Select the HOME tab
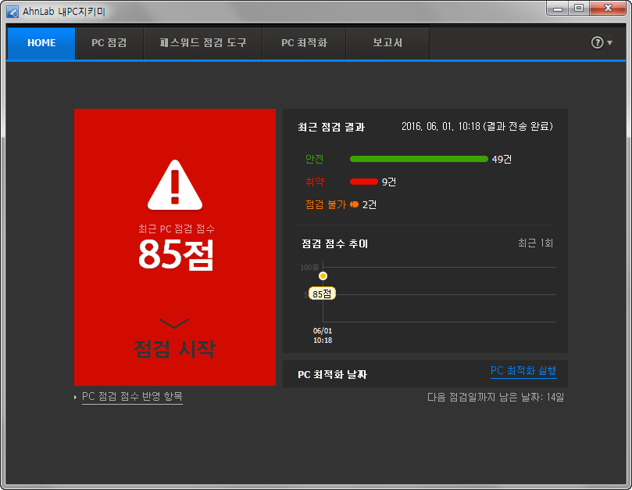 click(41, 44)
